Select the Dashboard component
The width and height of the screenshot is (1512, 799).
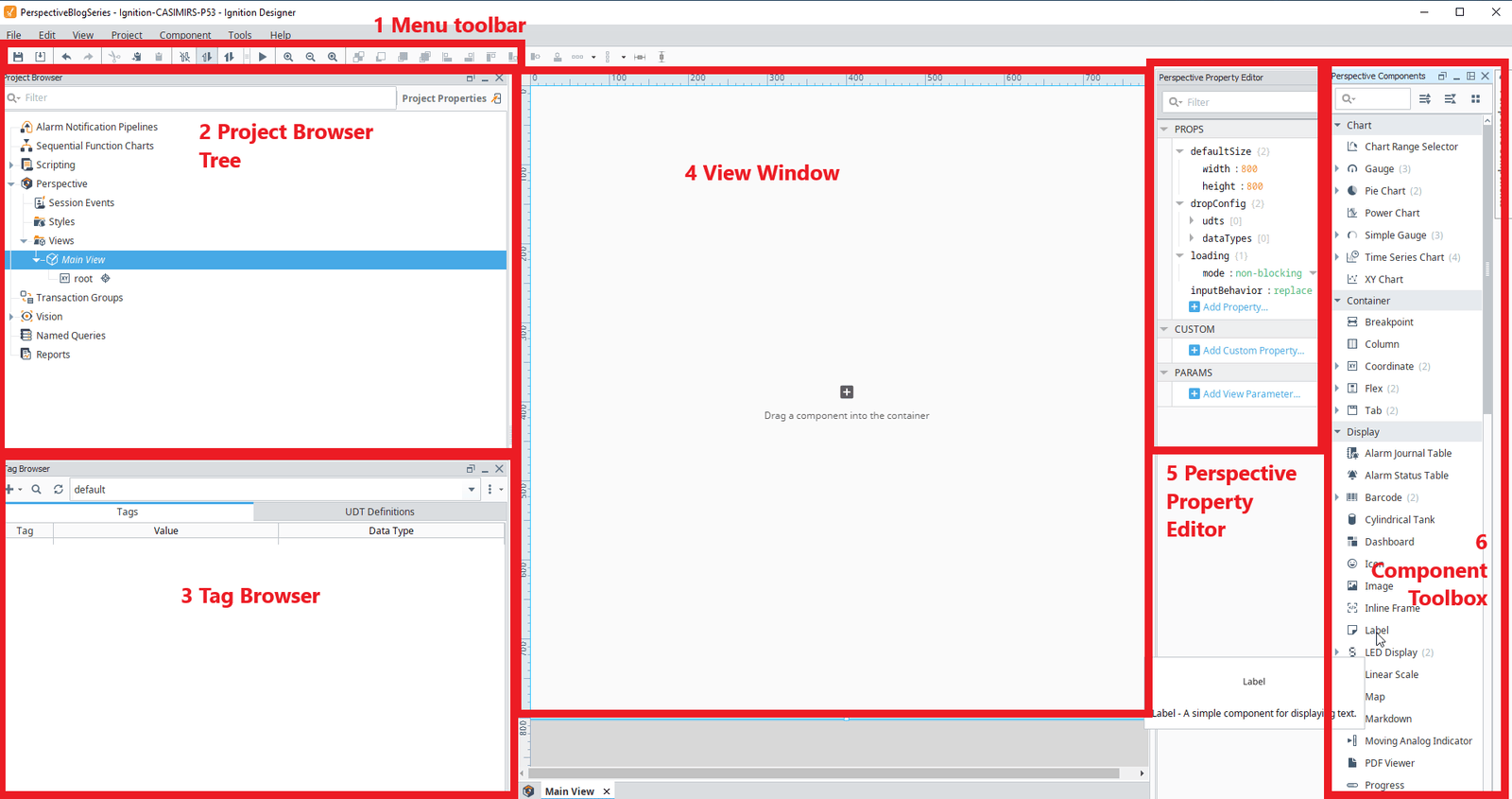pyautogui.click(x=1389, y=542)
